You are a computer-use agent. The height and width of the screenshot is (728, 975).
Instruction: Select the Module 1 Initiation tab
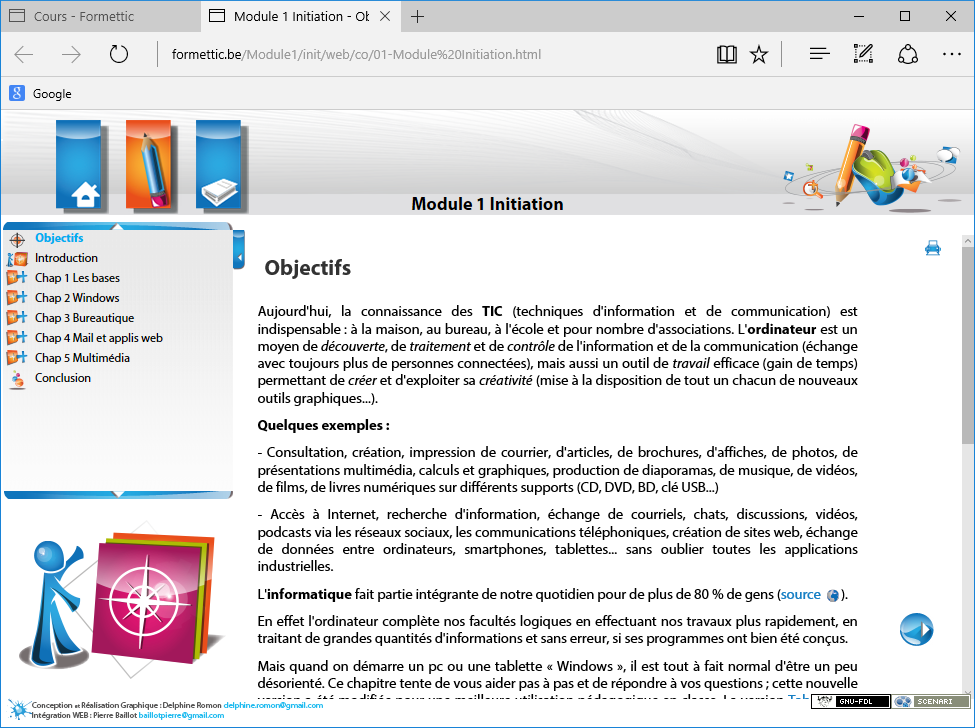coord(302,16)
